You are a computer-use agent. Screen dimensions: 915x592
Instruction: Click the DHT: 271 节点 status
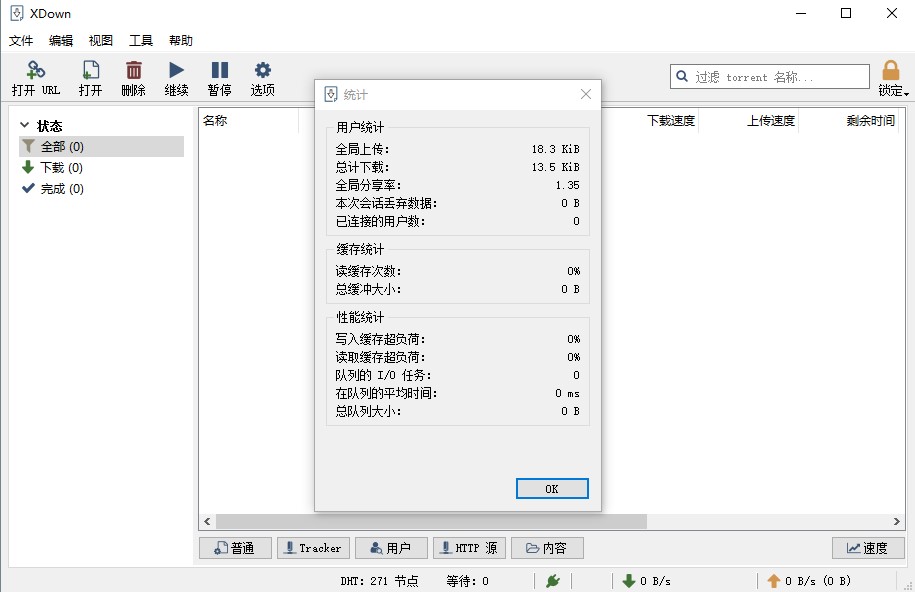(379, 581)
